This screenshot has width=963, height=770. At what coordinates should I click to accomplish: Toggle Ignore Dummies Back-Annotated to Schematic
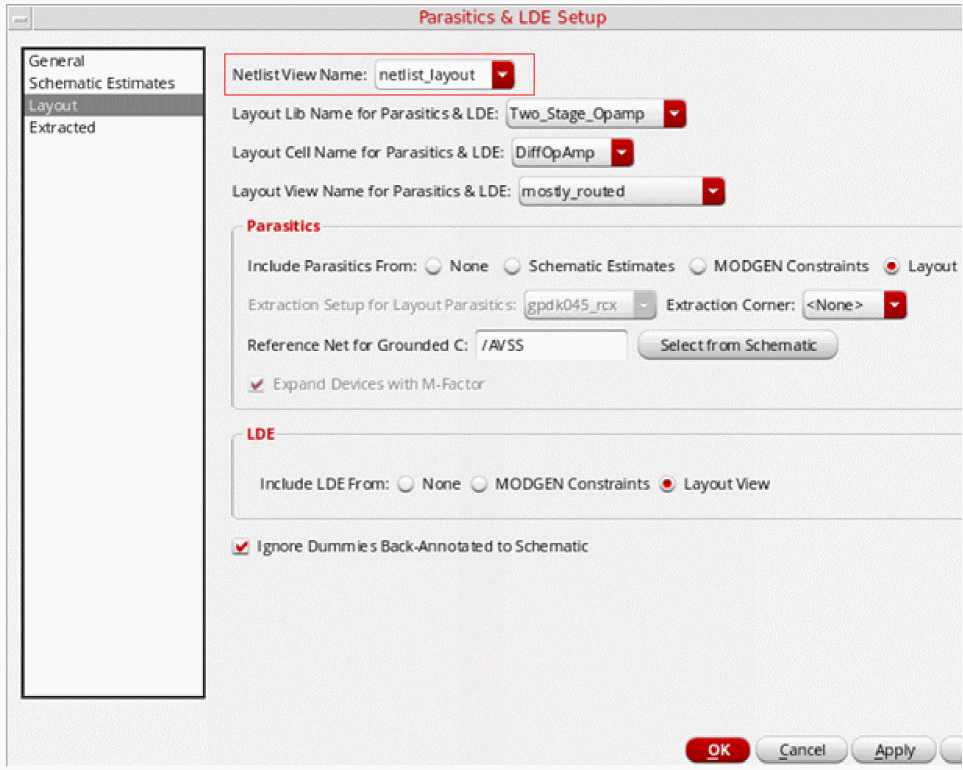tap(240, 547)
